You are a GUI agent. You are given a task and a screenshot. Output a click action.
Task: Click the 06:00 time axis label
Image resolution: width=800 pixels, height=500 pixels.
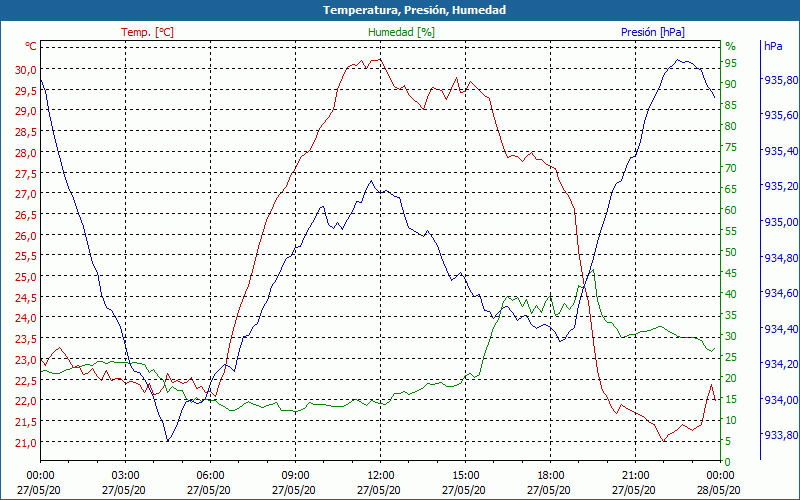(210, 476)
